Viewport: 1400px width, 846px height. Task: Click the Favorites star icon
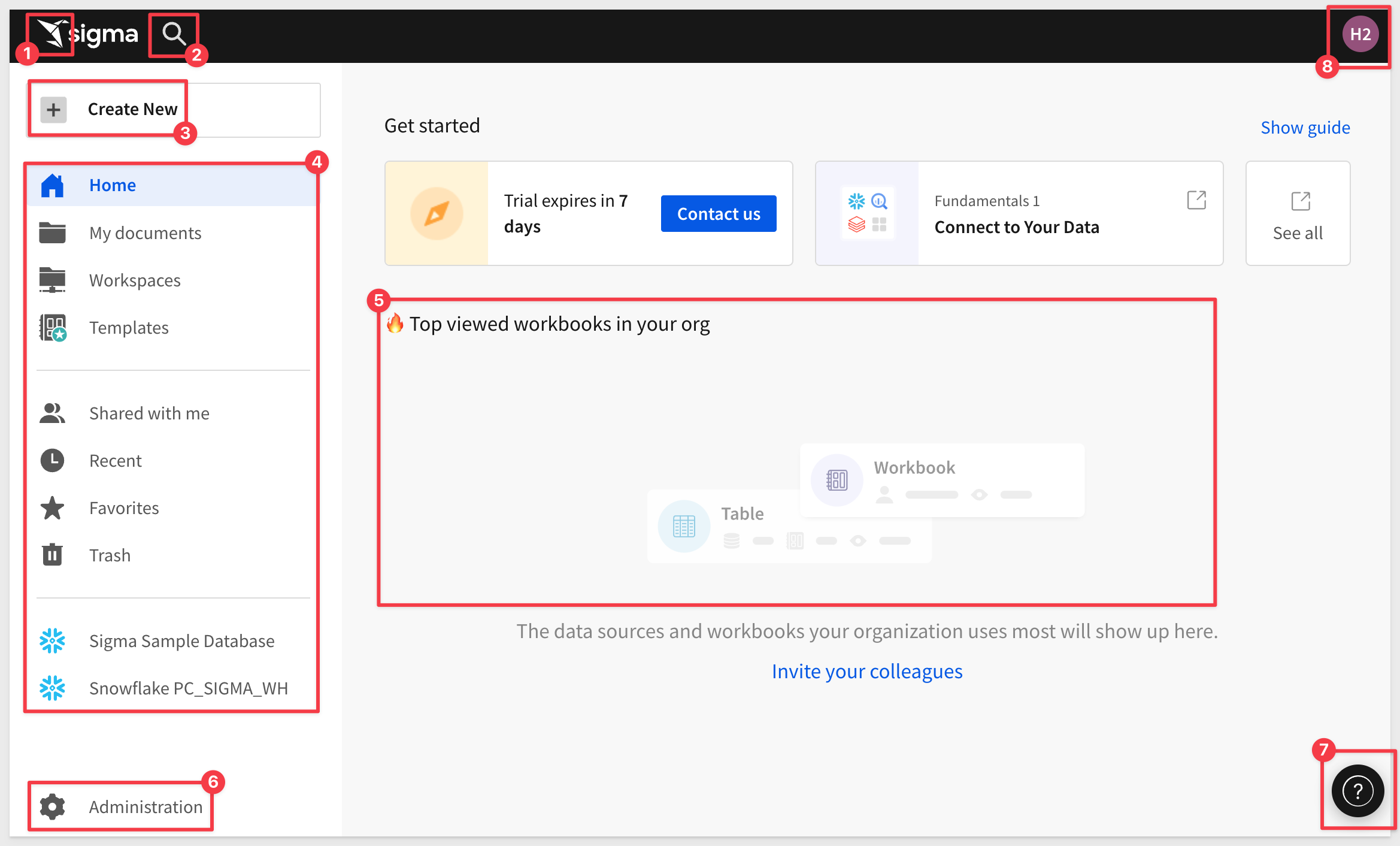(52, 507)
